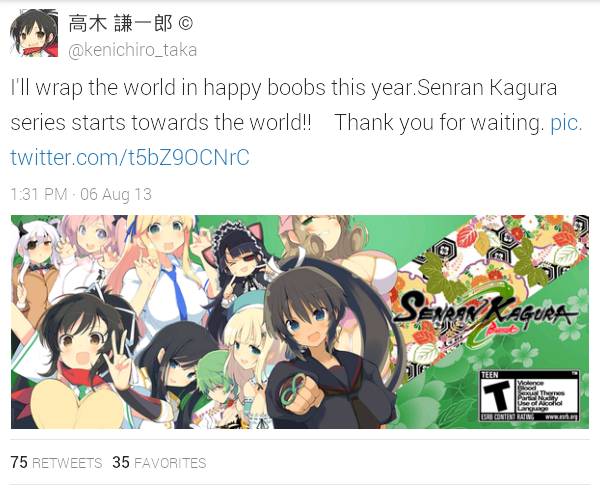Viewport: 600px width, 488px height.
Task: Click the profile avatar picture
Action: pyautogui.click(x=34, y=33)
